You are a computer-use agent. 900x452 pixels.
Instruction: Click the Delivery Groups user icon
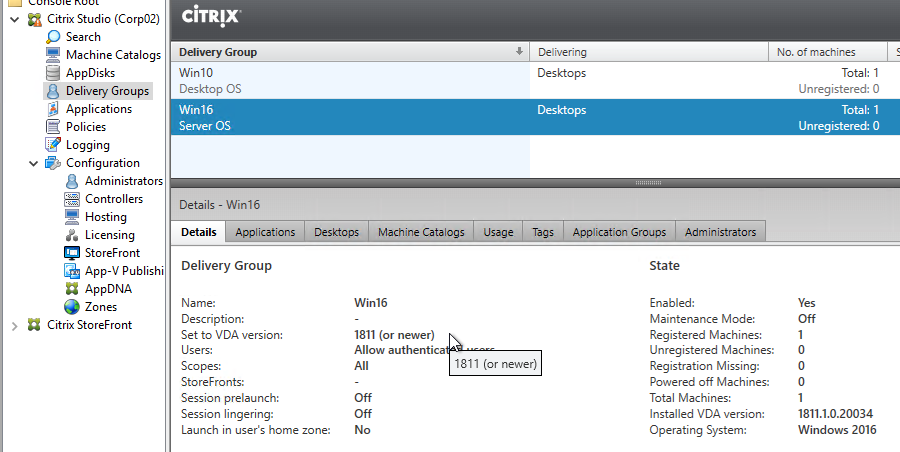coord(53,91)
